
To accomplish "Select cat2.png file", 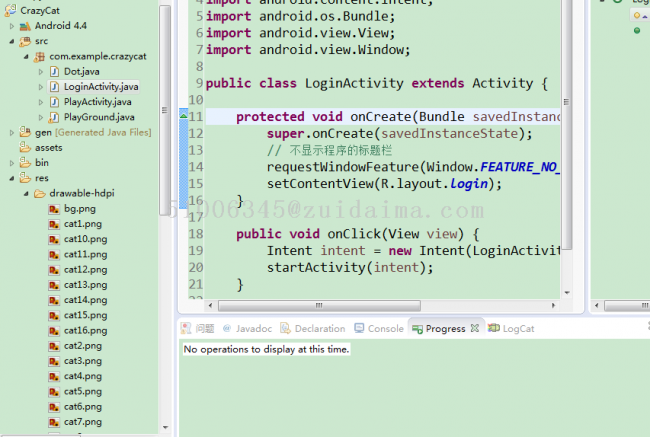I will pos(82,346).
